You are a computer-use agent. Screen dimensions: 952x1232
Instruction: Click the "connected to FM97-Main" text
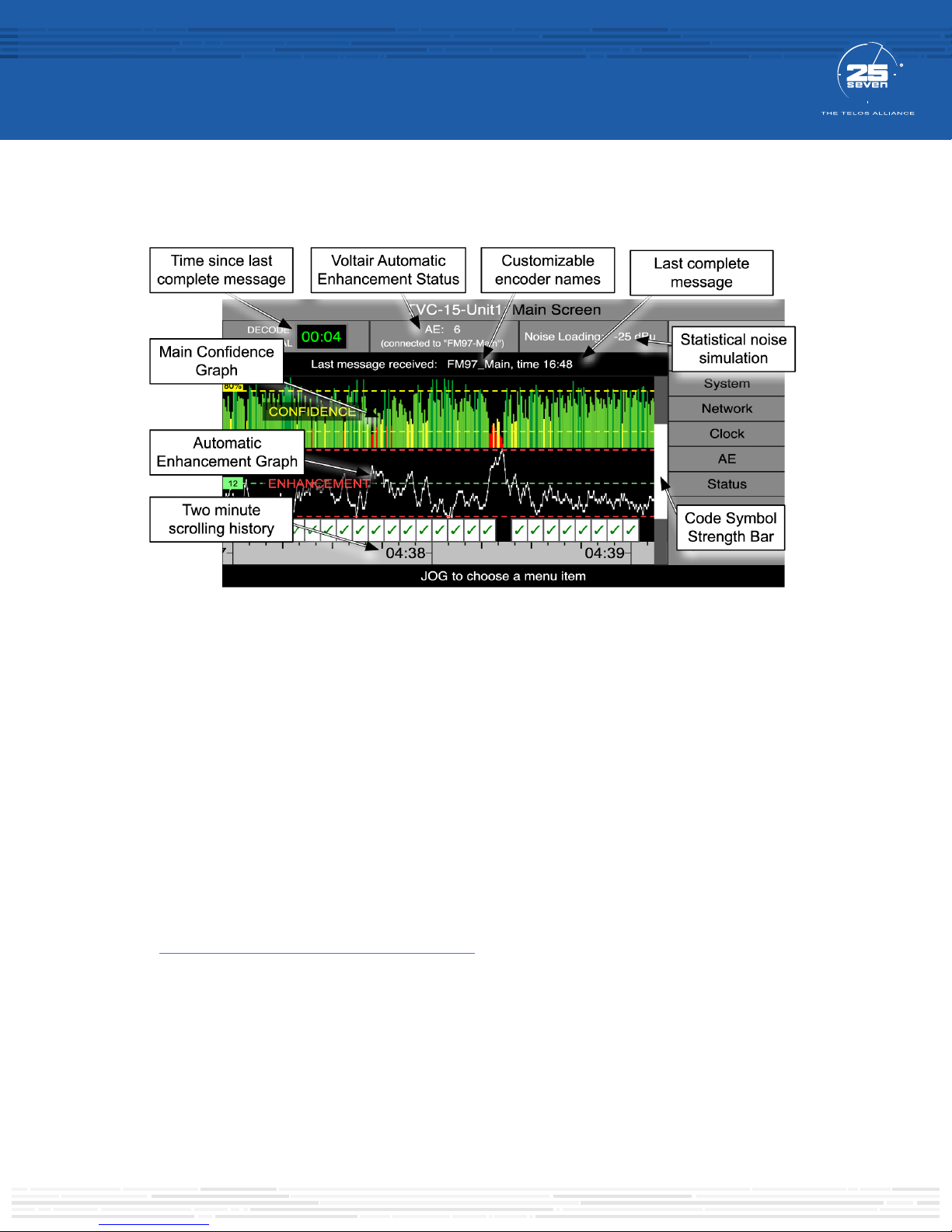(x=442, y=343)
